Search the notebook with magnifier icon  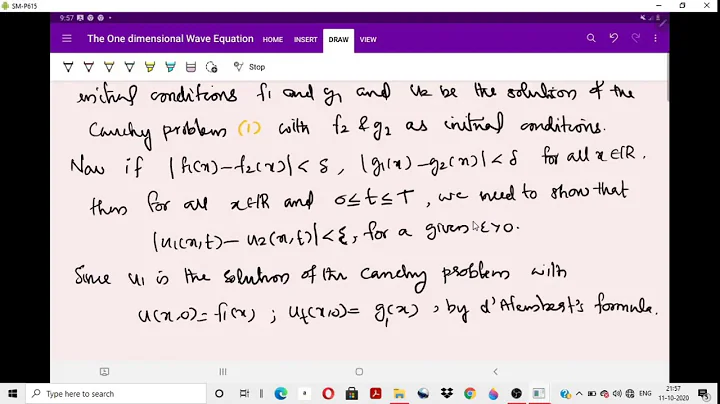[591, 38]
